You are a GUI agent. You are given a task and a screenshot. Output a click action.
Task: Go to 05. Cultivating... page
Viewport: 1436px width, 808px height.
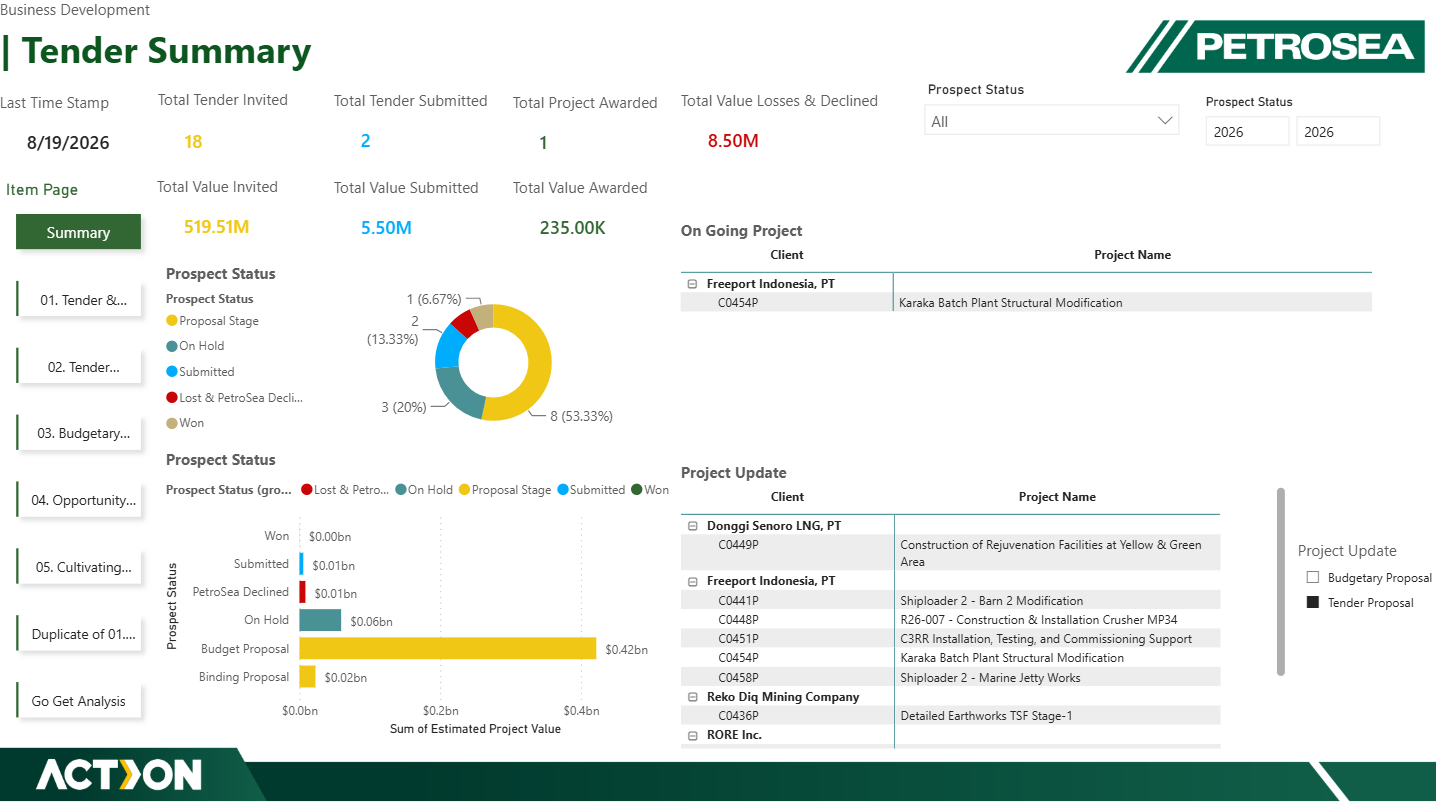click(79, 567)
